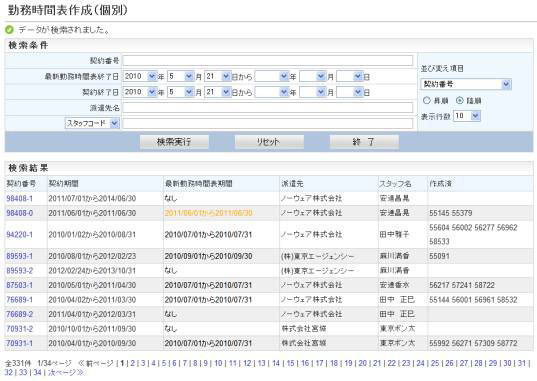Open contract link 98408-0
Viewport: 537px width, 381px height.
20,213
